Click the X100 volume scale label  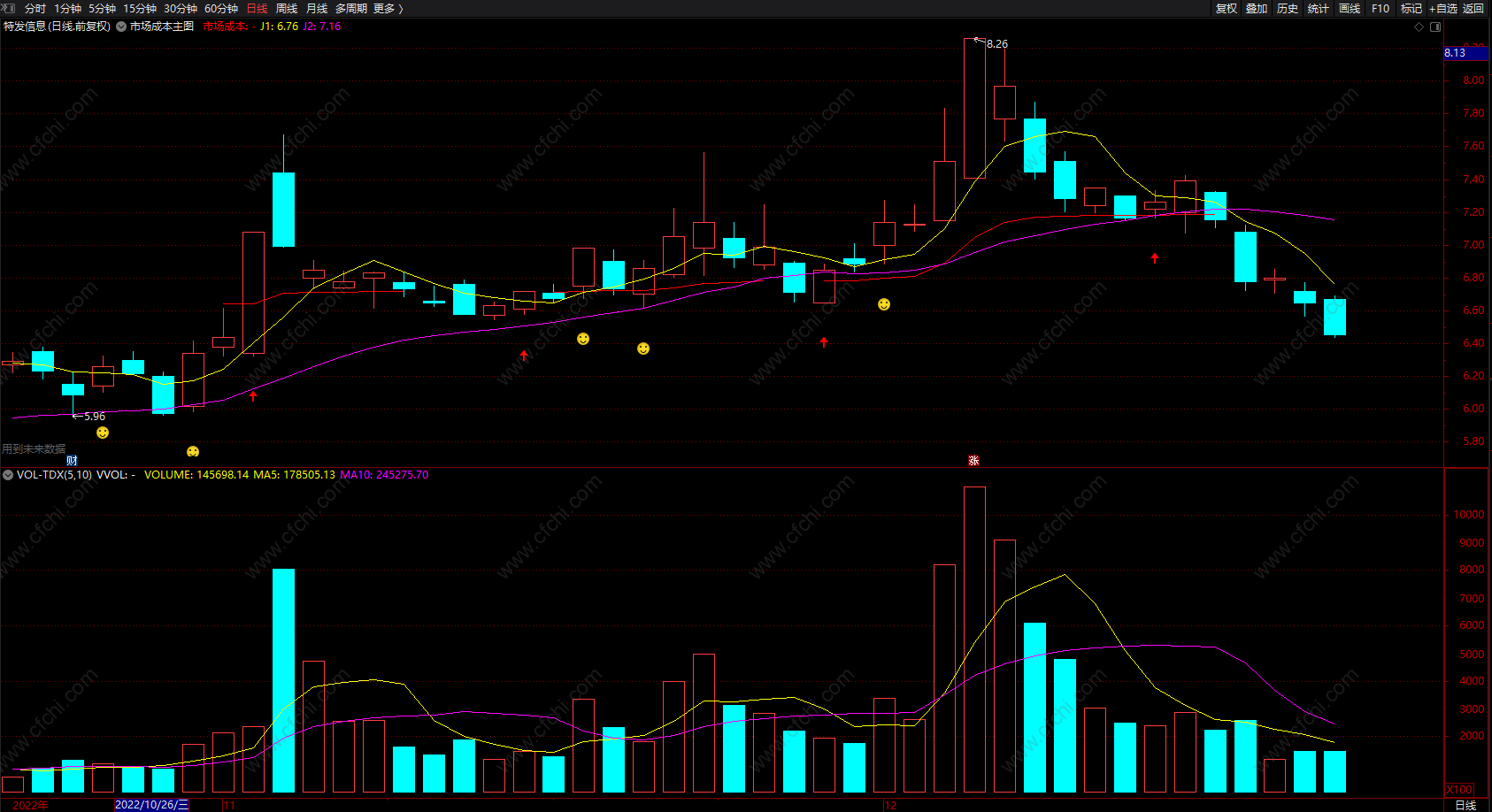click(x=1459, y=790)
